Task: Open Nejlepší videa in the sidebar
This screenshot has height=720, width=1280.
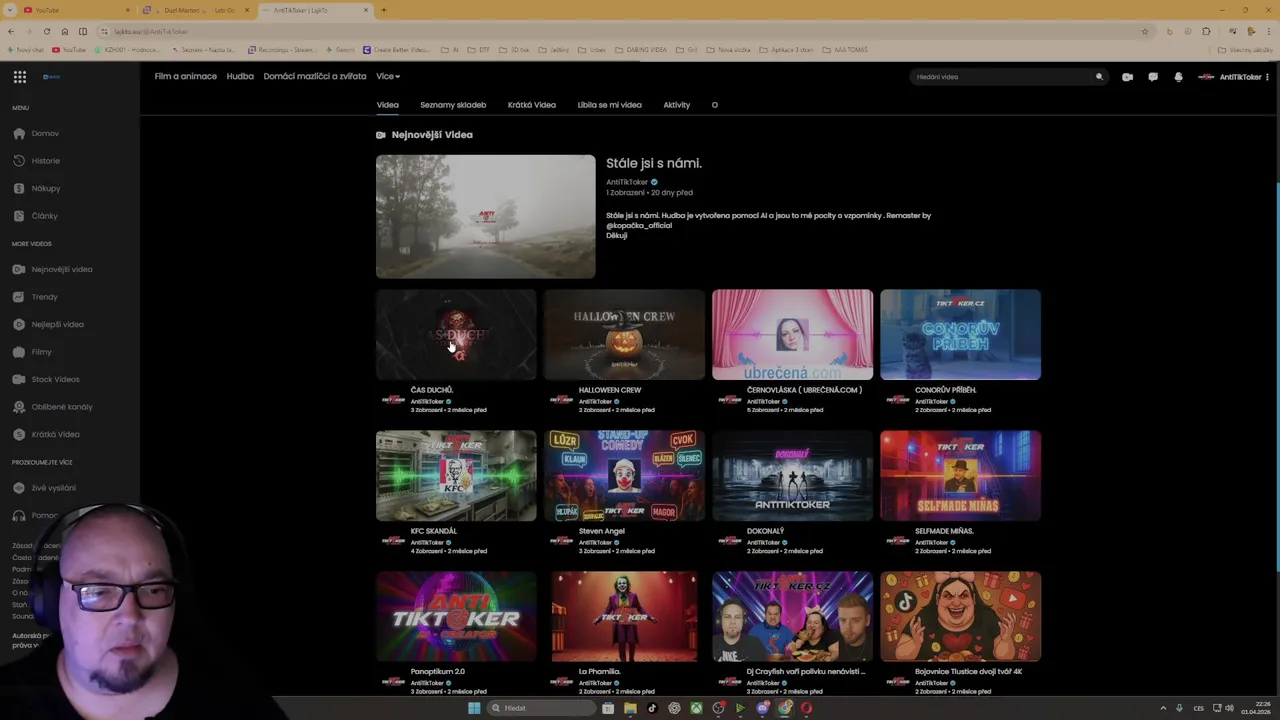Action: tap(49, 324)
